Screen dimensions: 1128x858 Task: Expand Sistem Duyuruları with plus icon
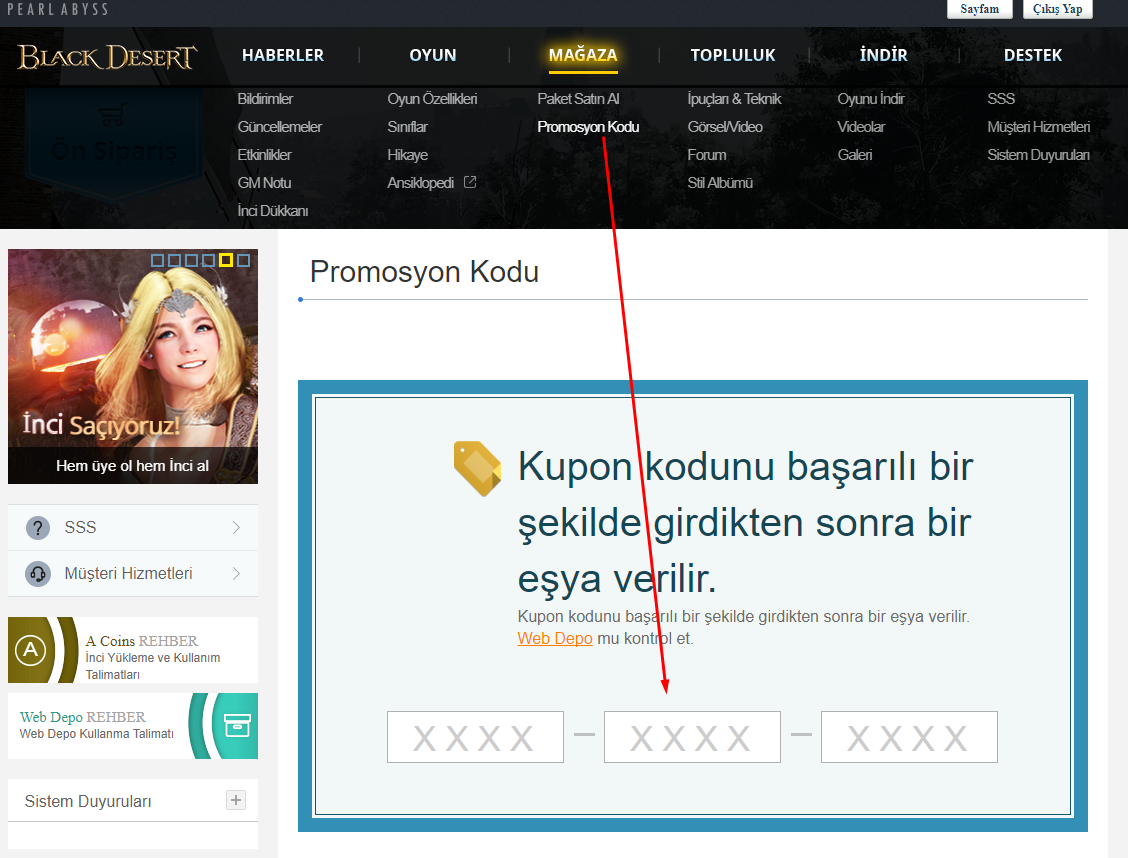235,800
